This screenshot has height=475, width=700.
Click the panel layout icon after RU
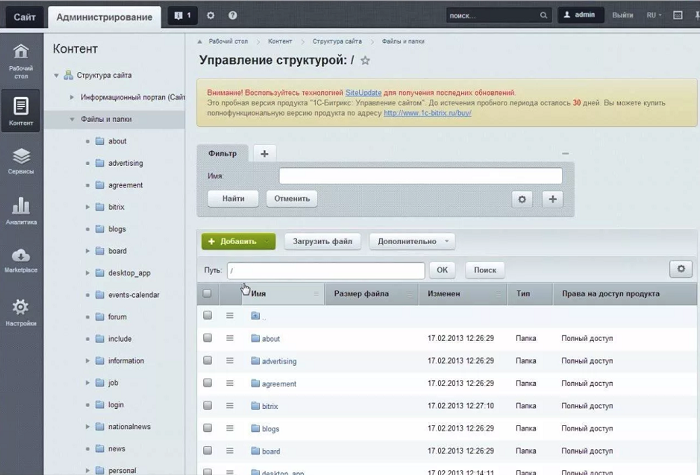coord(678,15)
